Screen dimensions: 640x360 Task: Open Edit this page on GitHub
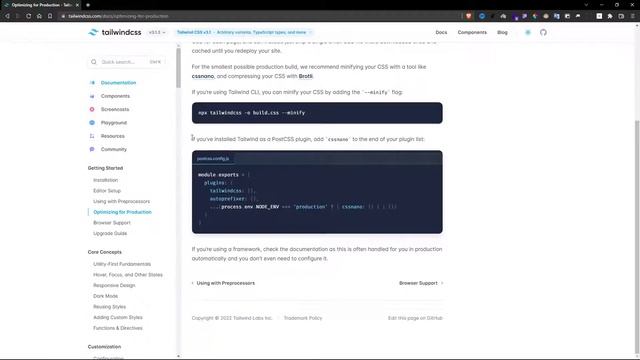415,318
